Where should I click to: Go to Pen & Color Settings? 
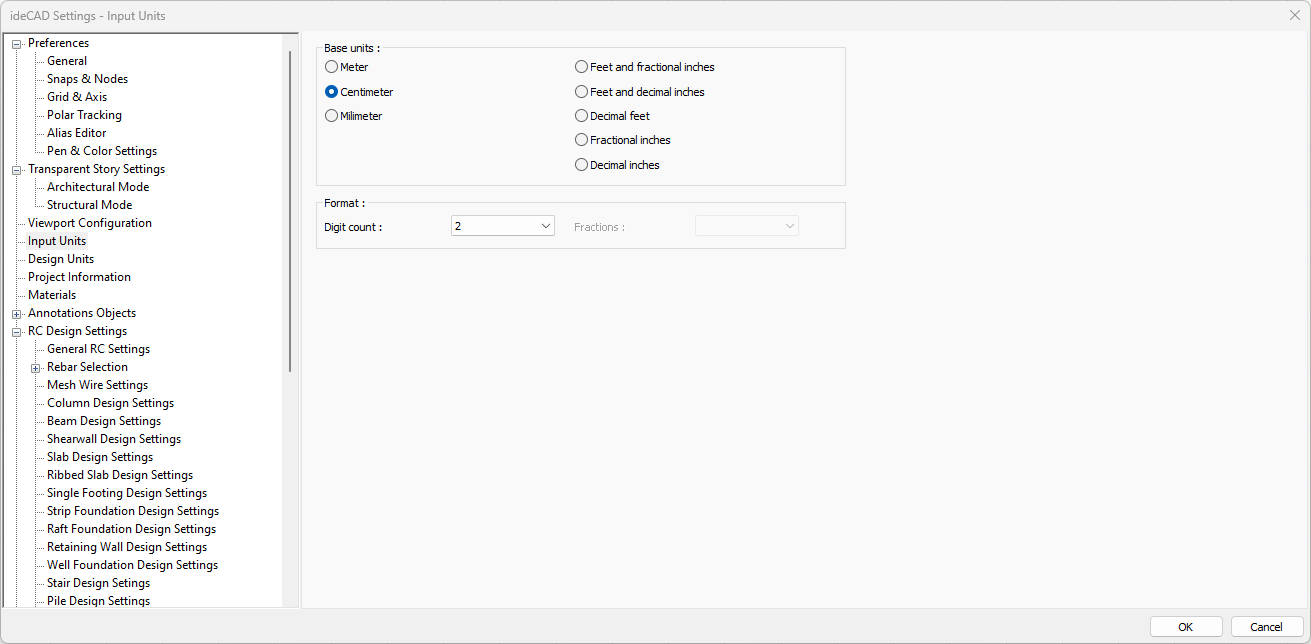coord(102,151)
